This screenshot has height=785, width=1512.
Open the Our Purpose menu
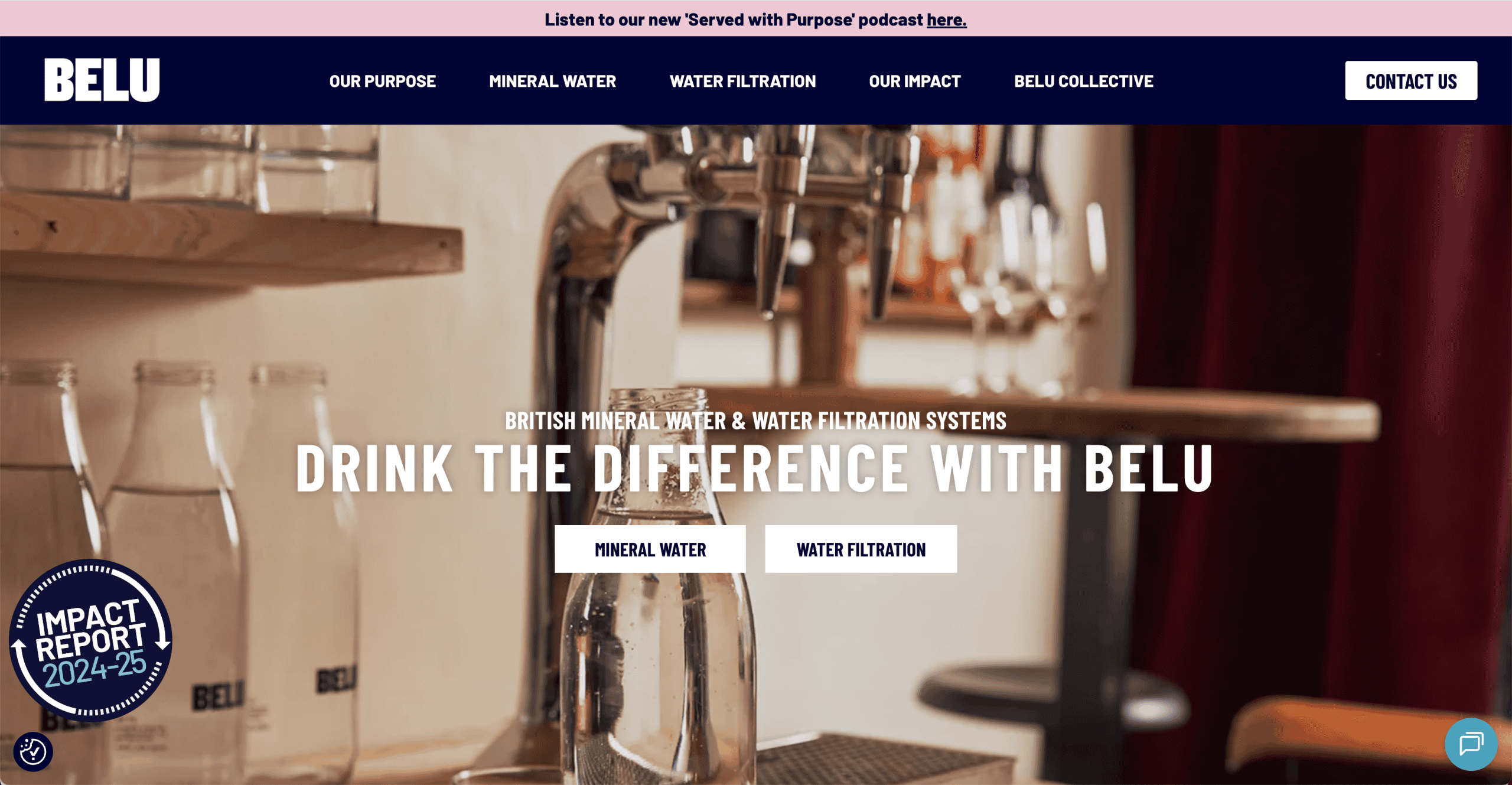[382, 81]
